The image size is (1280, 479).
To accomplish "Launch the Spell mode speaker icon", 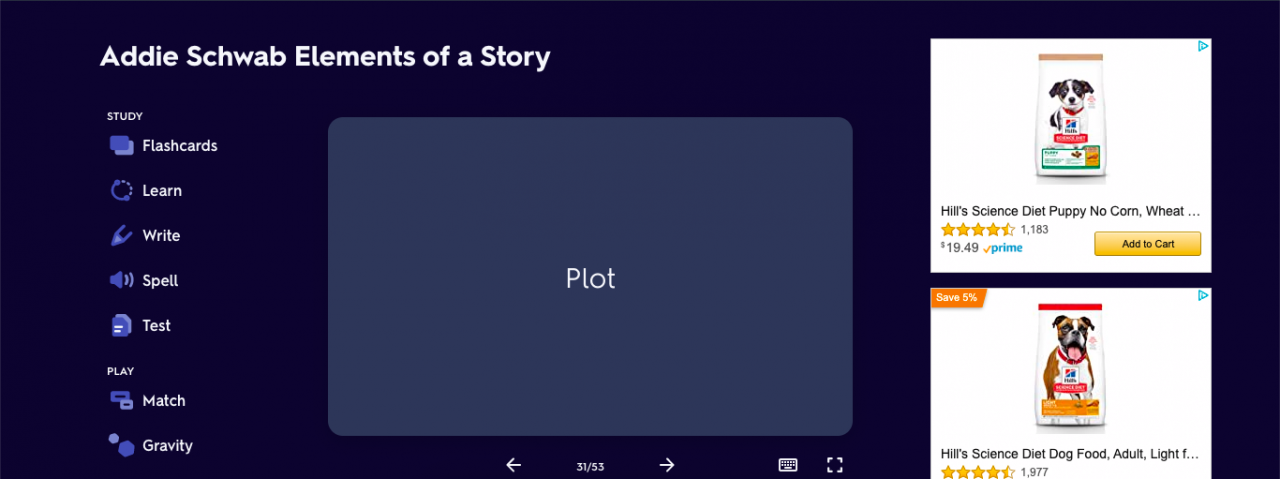I will coord(122,281).
